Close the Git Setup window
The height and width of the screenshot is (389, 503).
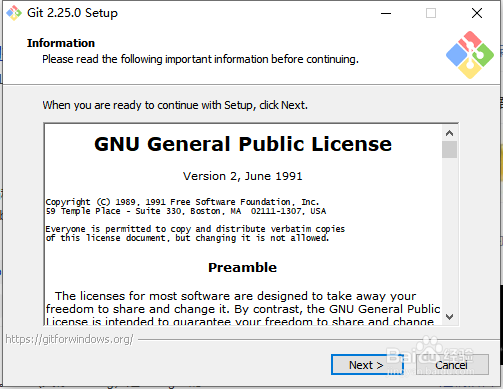click(477, 13)
